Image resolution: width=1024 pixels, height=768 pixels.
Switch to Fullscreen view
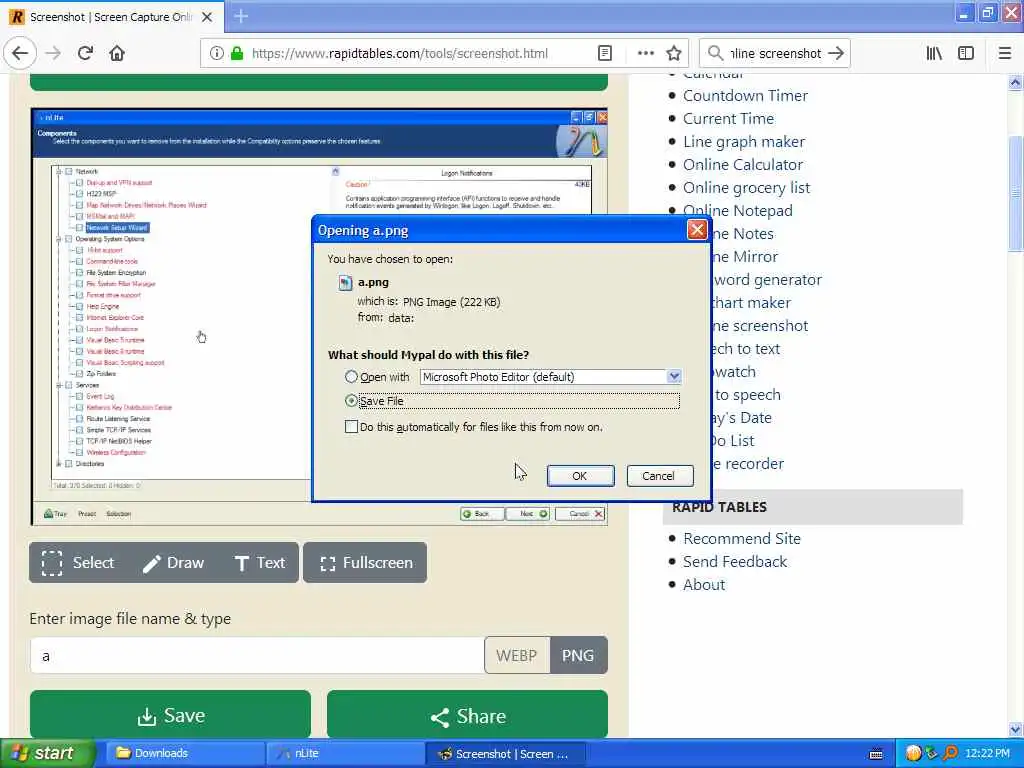tap(365, 562)
